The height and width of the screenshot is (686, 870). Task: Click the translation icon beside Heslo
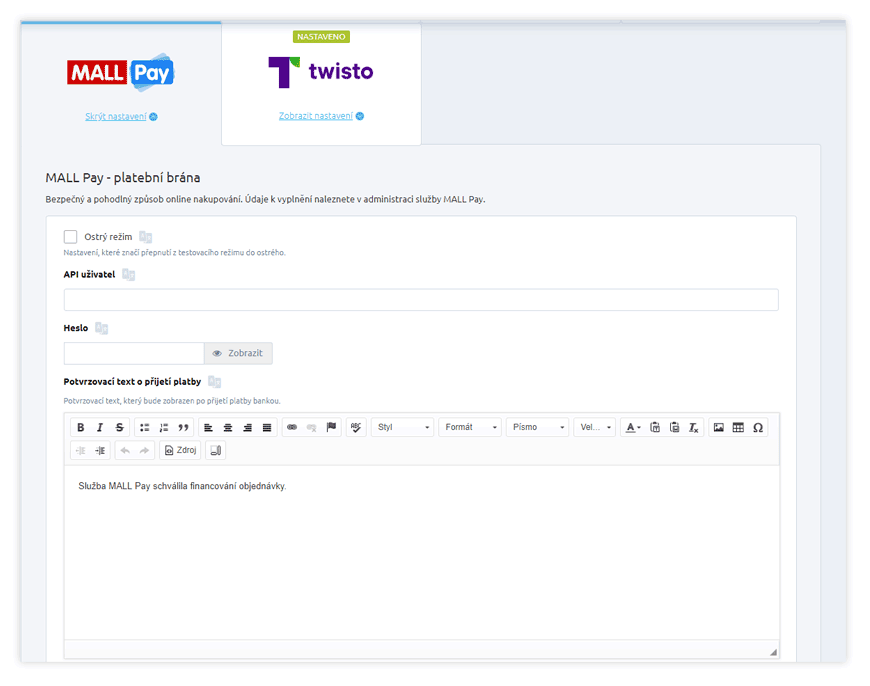point(102,328)
